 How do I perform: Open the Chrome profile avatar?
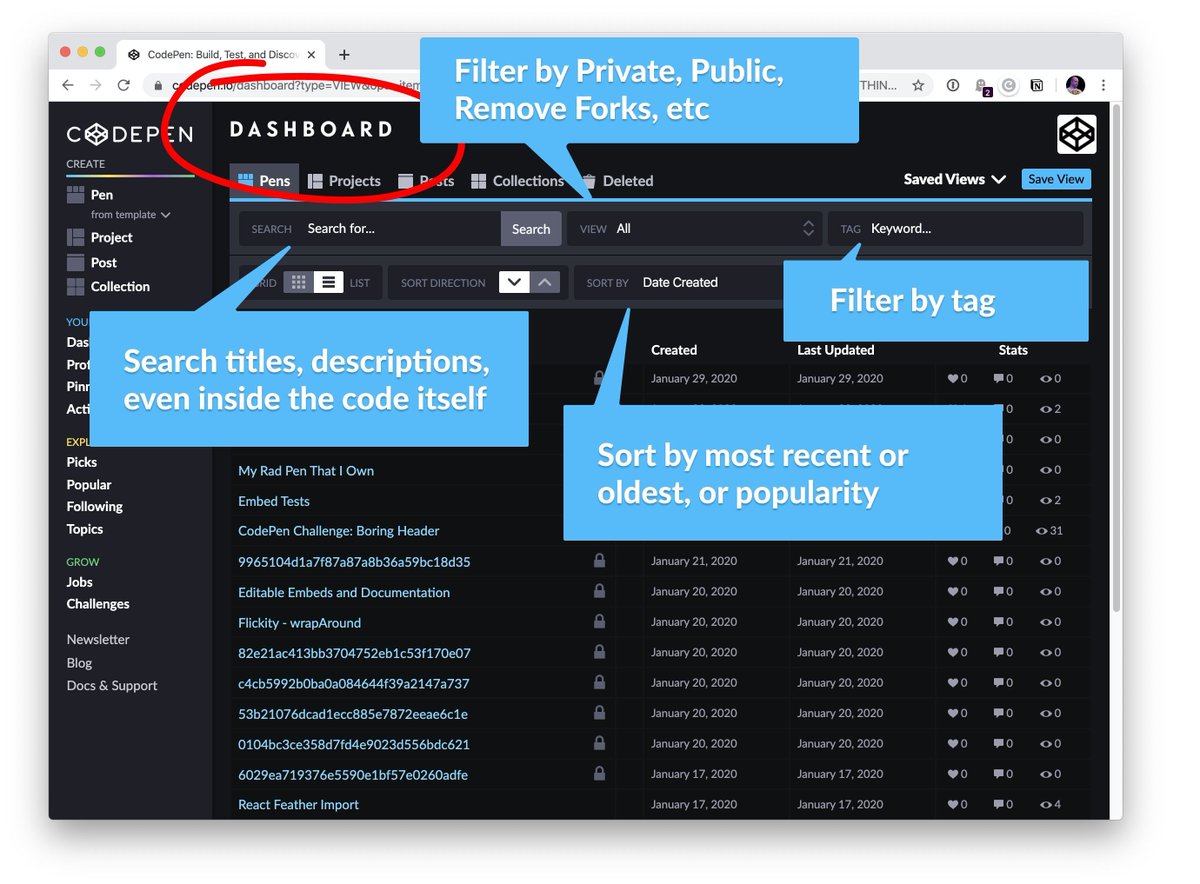[x=1074, y=86]
